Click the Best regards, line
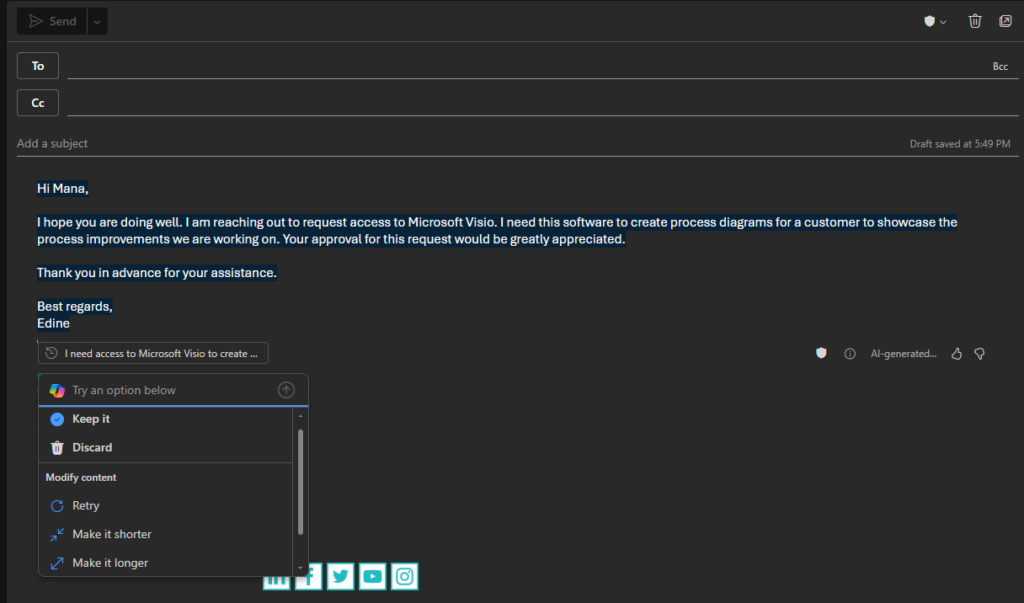 point(74,306)
